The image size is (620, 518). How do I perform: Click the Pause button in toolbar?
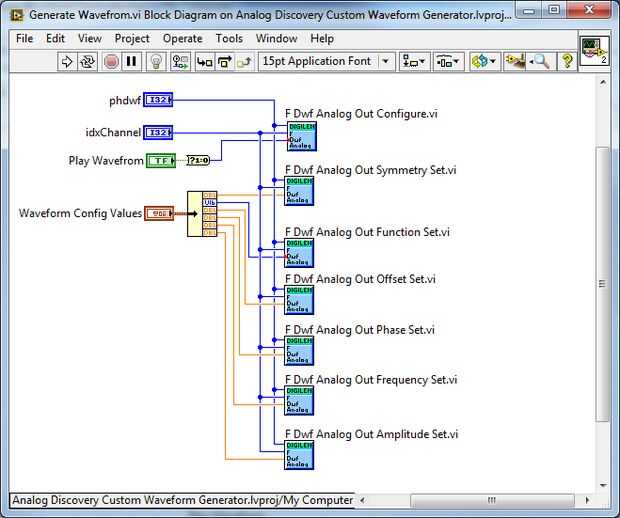[131, 62]
